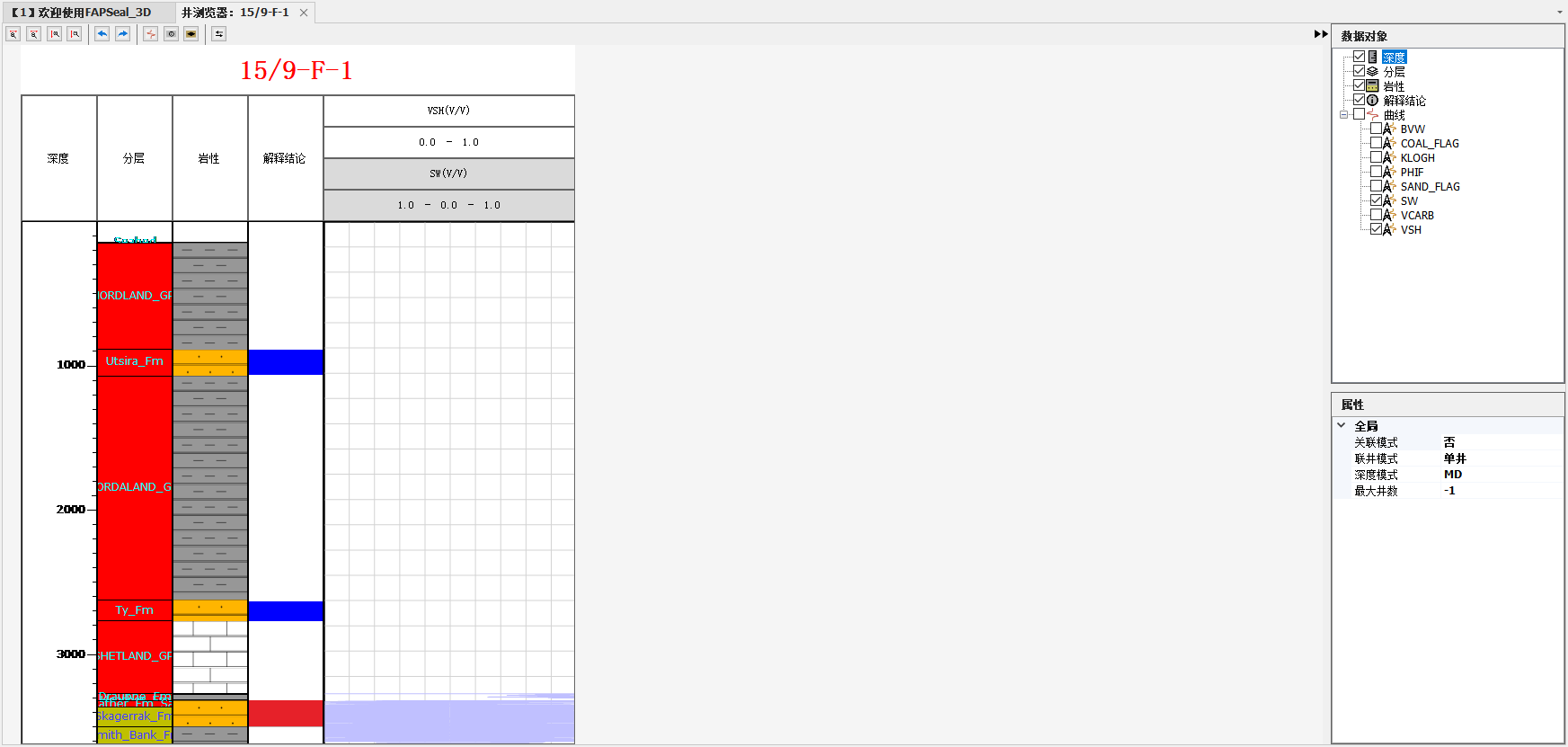Click the gray info circle toolbar icon
This screenshot has width=1568, height=747.
pos(171,34)
